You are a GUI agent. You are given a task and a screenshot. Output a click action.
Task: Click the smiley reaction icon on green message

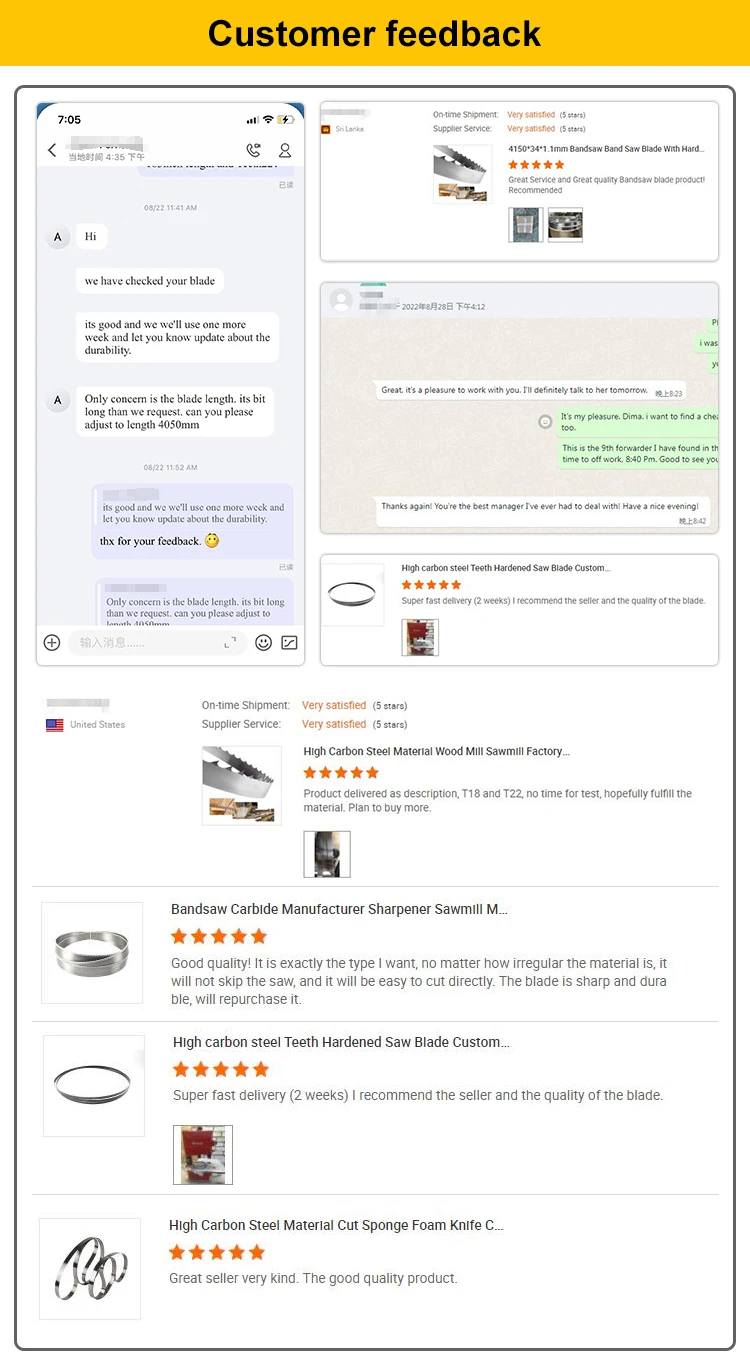click(545, 422)
